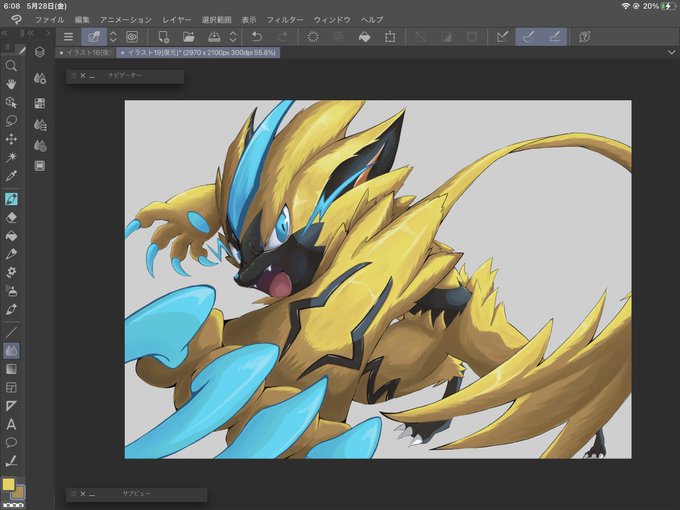Select the Zoom magnifier tool

(11, 66)
